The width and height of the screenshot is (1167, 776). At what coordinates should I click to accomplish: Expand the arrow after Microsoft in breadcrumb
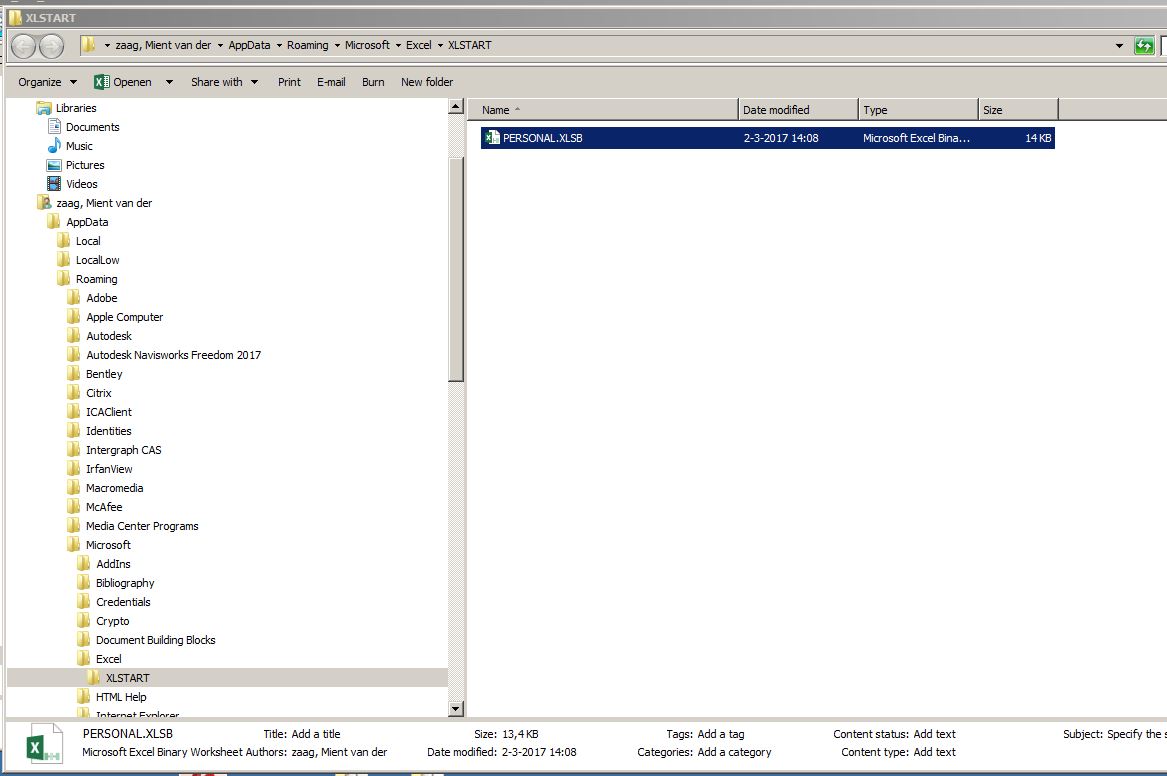398,45
